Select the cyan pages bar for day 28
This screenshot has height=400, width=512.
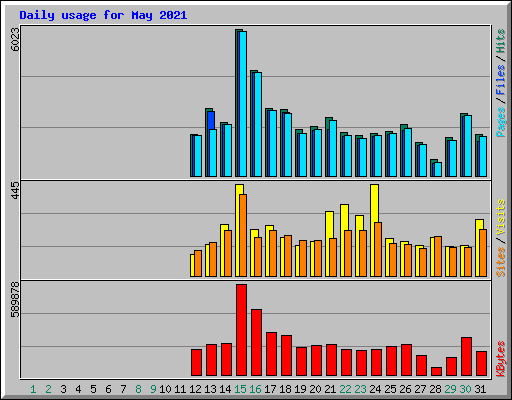coord(438,170)
